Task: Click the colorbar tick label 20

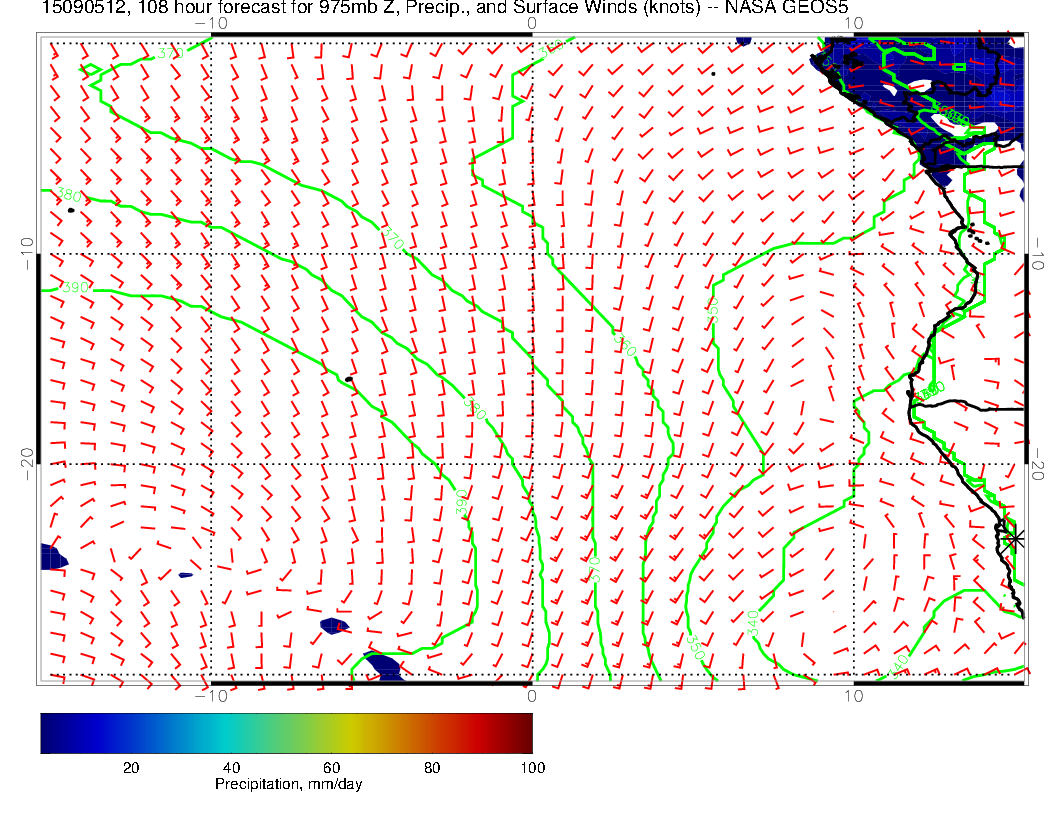Action: [x=130, y=767]
